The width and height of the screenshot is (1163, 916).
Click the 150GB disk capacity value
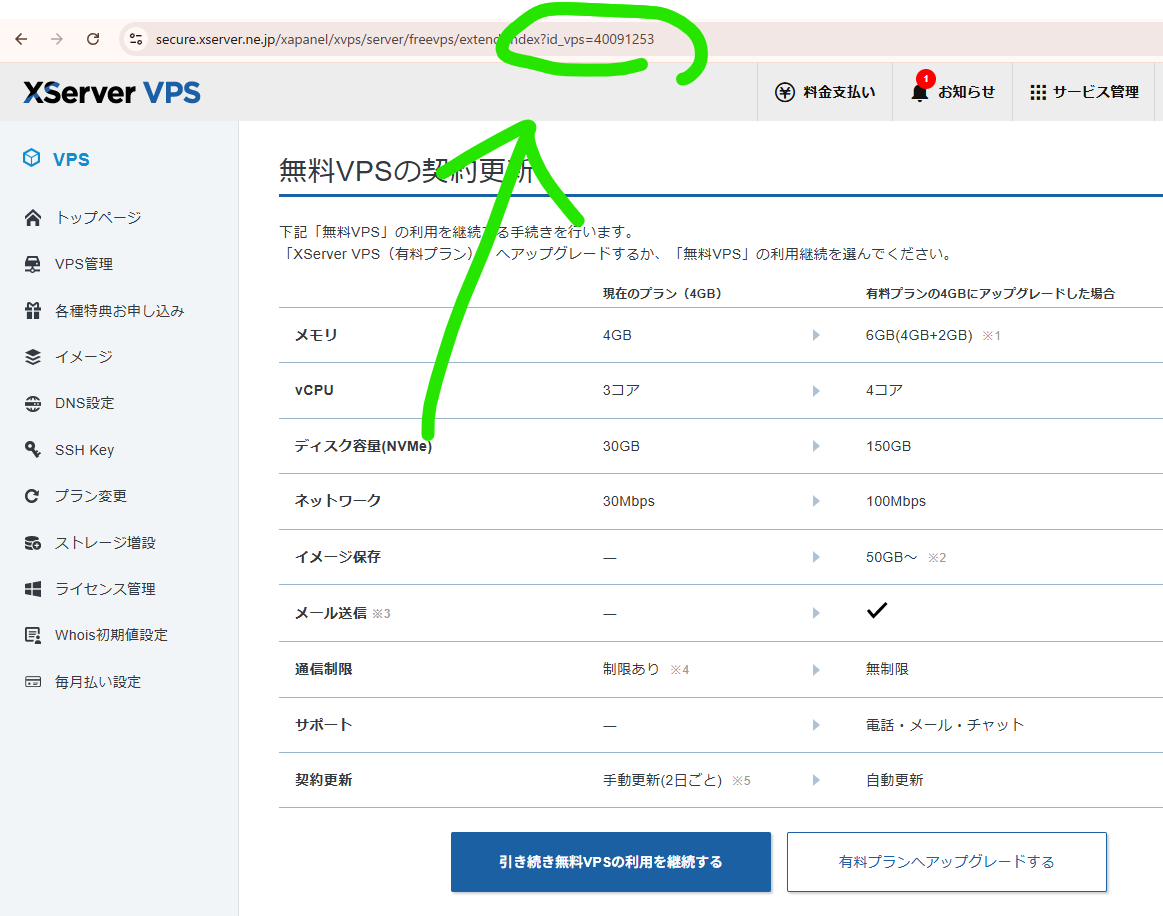[x=888, y=446]
